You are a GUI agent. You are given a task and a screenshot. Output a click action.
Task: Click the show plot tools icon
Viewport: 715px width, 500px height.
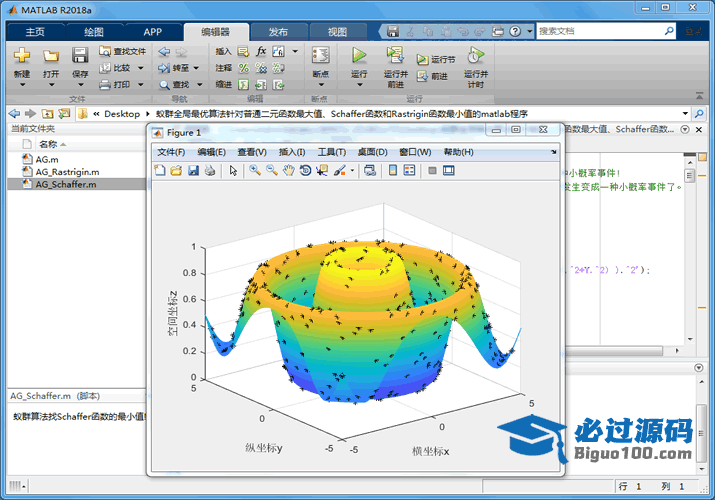[x=449, y=170]
